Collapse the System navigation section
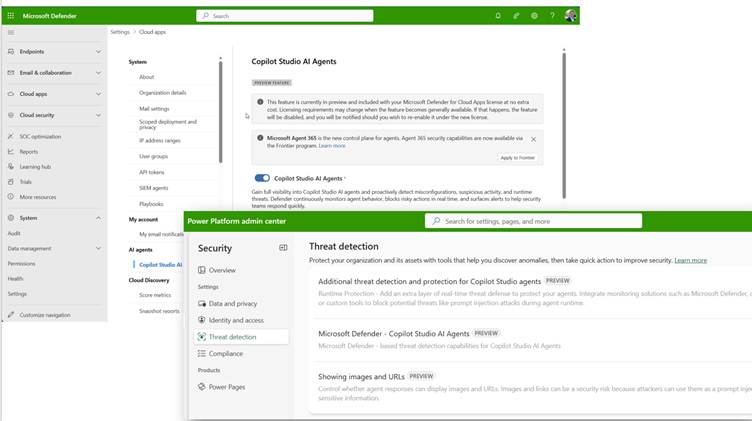 pyautogui.click(x=98, y=217)
